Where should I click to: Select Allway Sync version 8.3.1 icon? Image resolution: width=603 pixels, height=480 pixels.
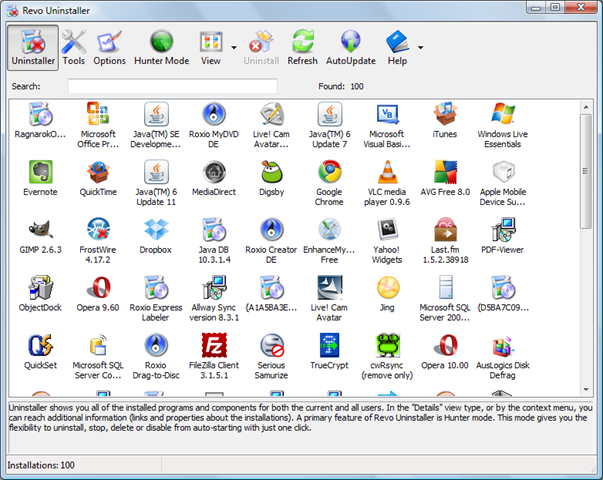[x=214, y=287]
